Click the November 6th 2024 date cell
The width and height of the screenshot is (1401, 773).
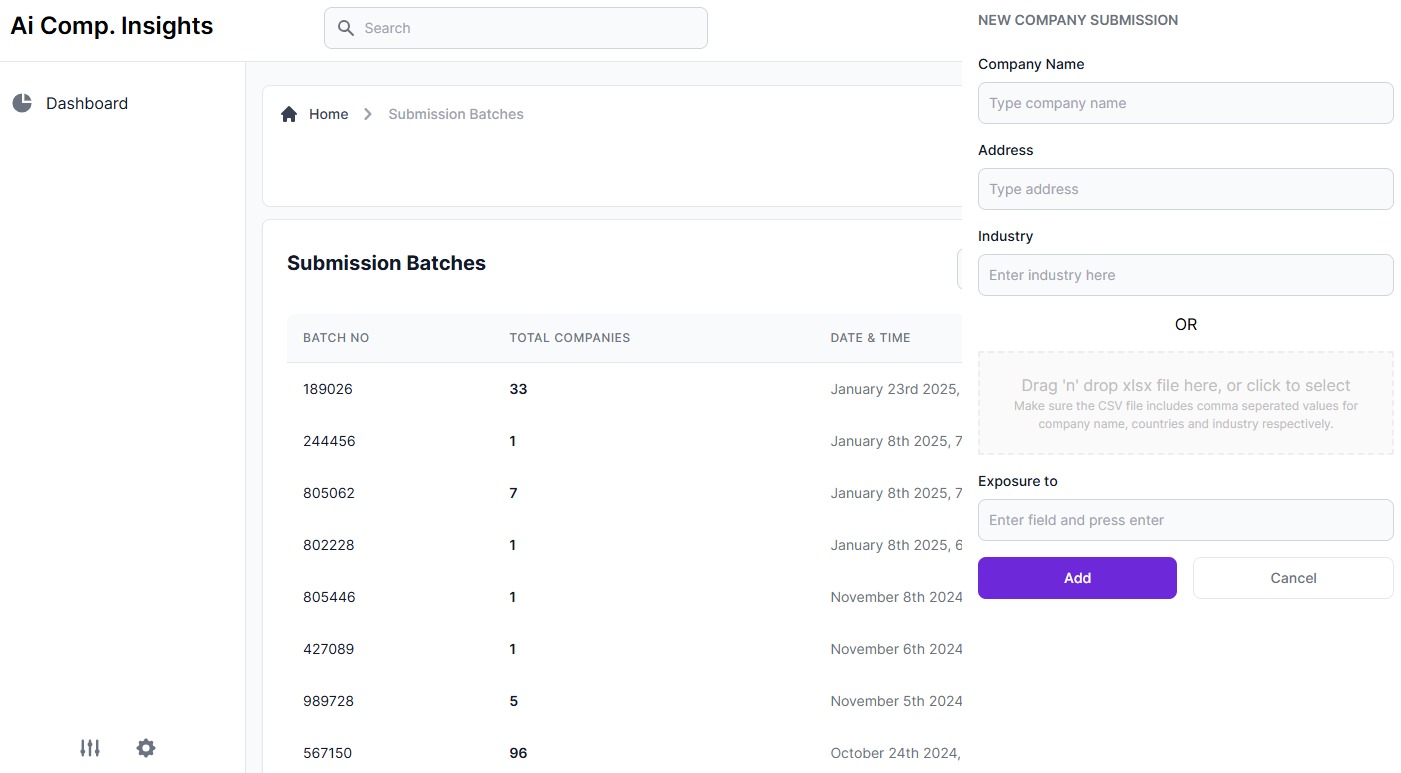click(x=896, y=649)
